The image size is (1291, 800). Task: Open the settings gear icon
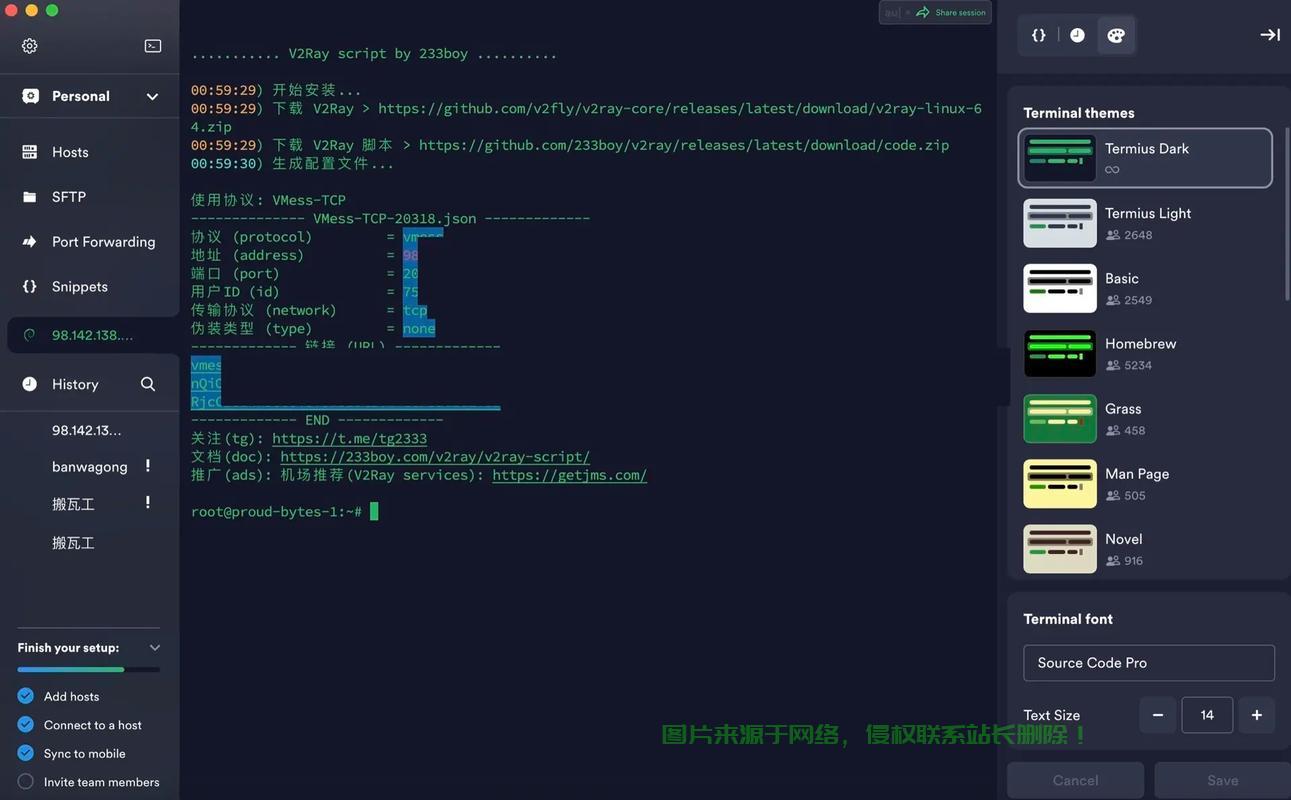click(x=30, y=46)
